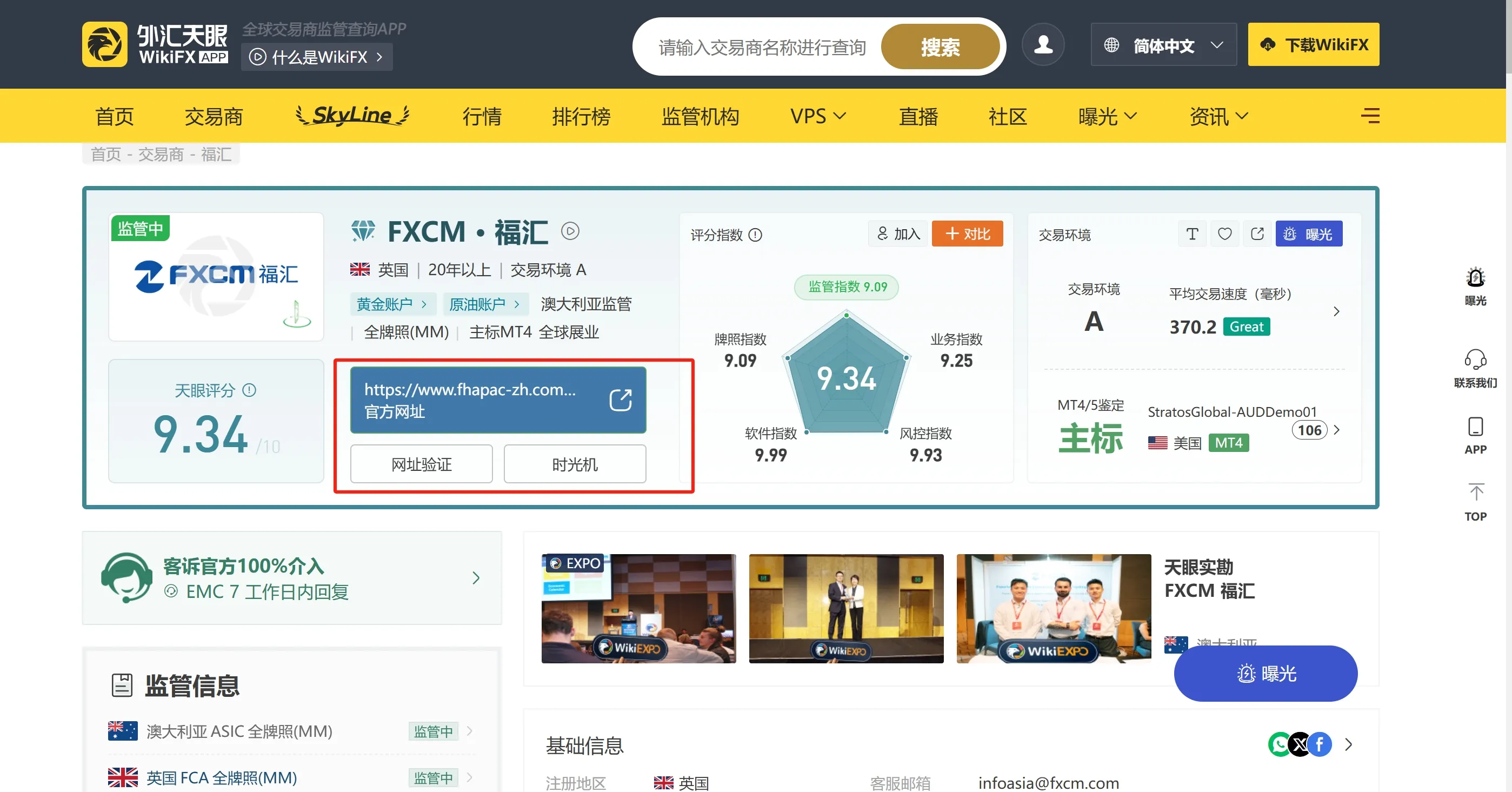The image size is (1512, 792).
Task: Click the TOP back-to-top arrow
Action: click(1476, 492)
